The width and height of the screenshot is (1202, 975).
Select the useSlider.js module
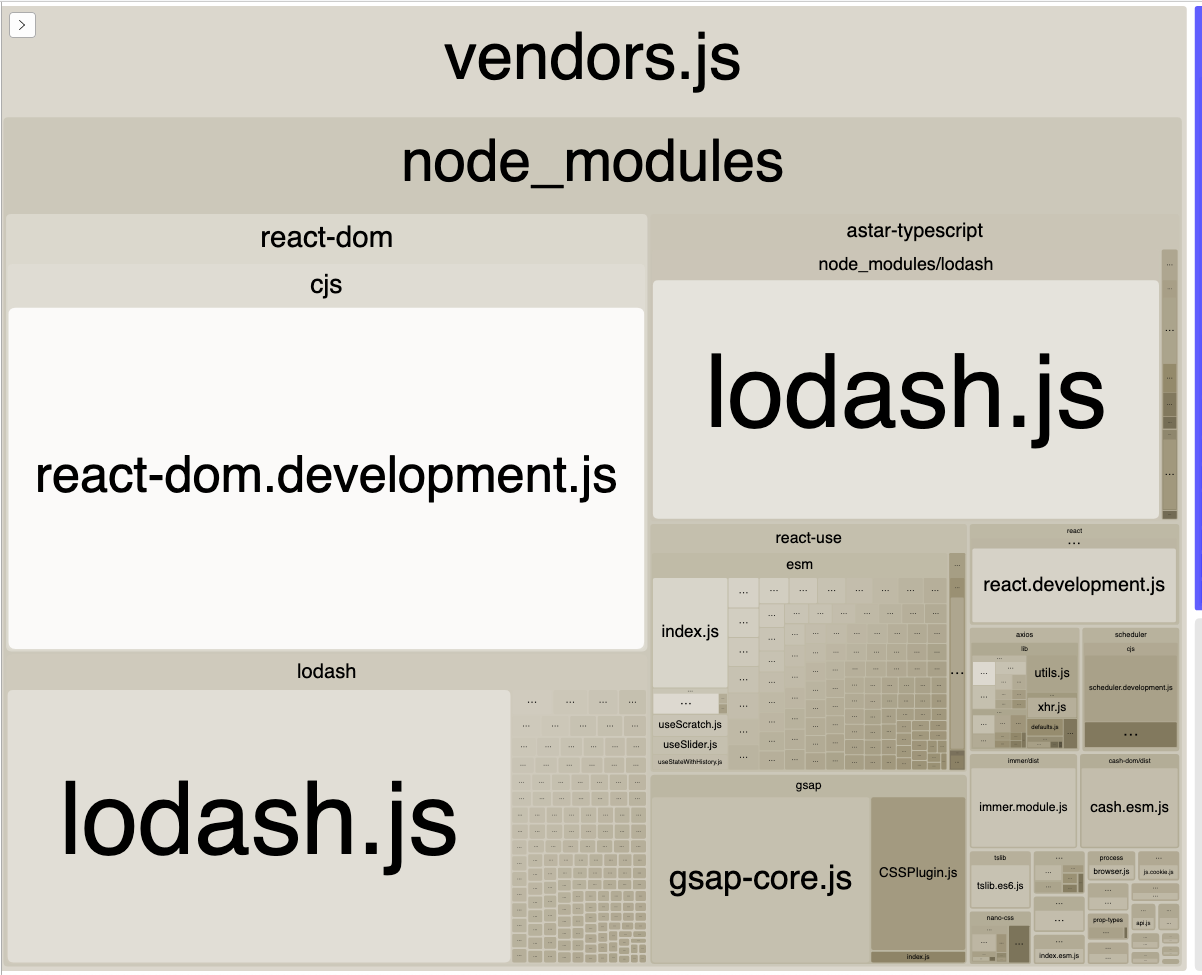pyautogui.click(x=690, y=744)
